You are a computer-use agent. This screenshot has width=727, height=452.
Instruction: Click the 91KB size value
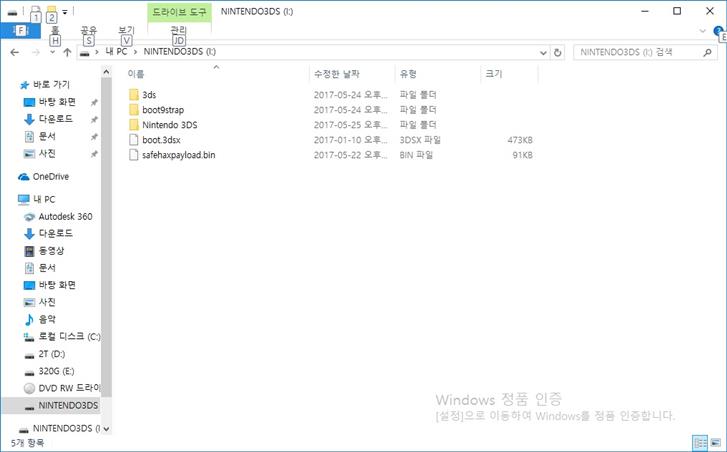coord(523,155)
